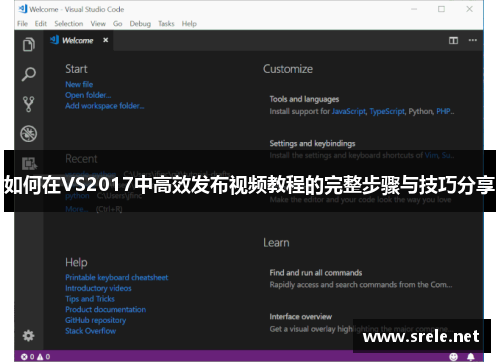The image size is (500, 362).
Task: Minimize the Visual Studio Code window
Action: pyautogui.click(x=414, y=9)
